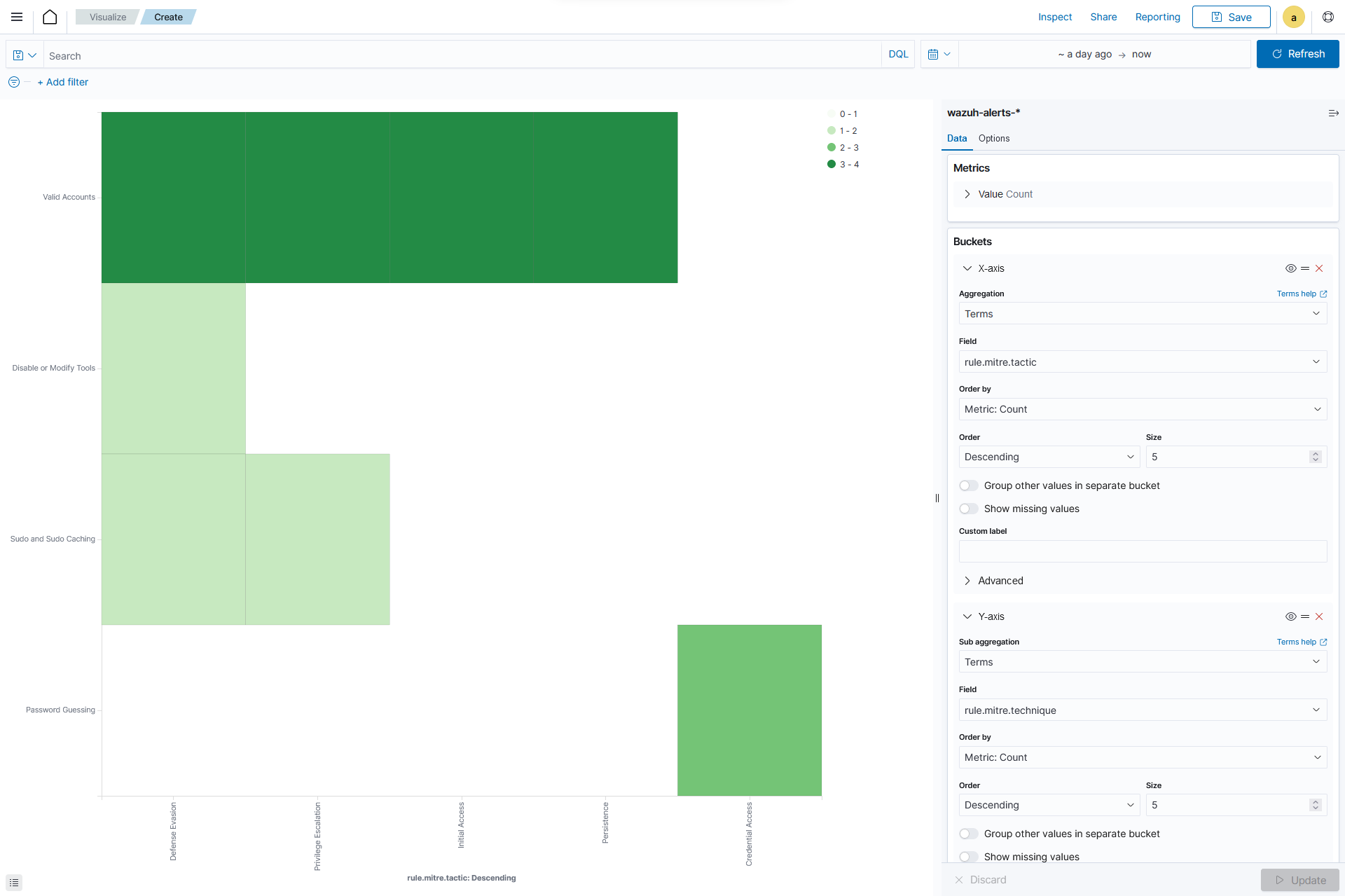The image size is (1345, 896).
Task: Click the Inspect tab in top navigation
Action: tap(1055, 17)
